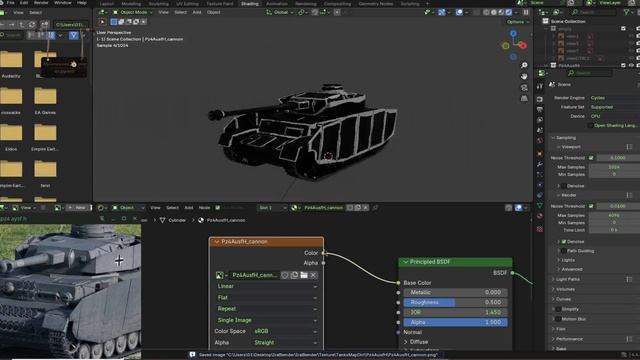Enable rendered viewport shading mode

pyautogui.click(x=509, y=12)
